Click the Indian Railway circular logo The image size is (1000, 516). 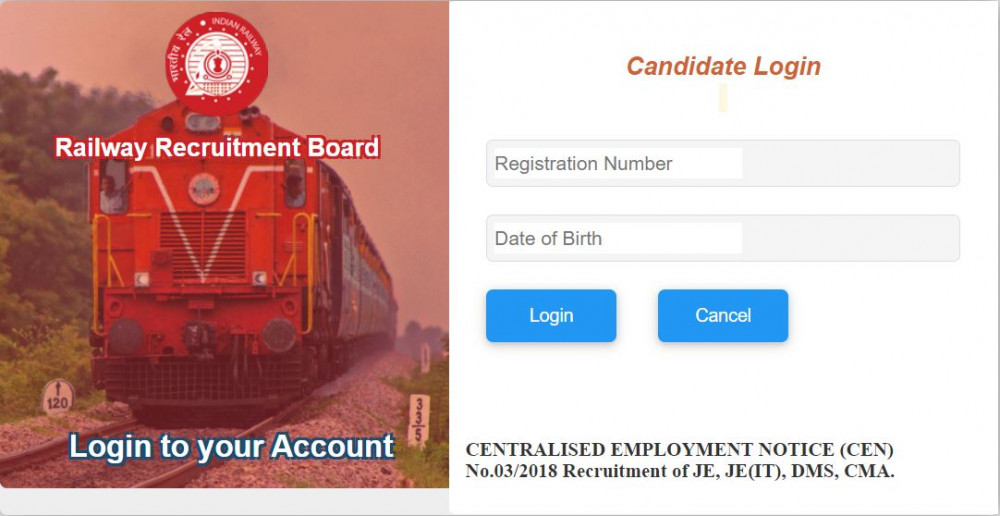(x=216, y=64)
